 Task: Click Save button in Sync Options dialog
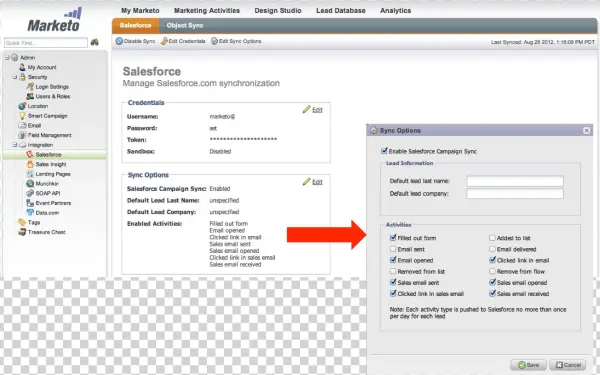(x=528, y=365)
